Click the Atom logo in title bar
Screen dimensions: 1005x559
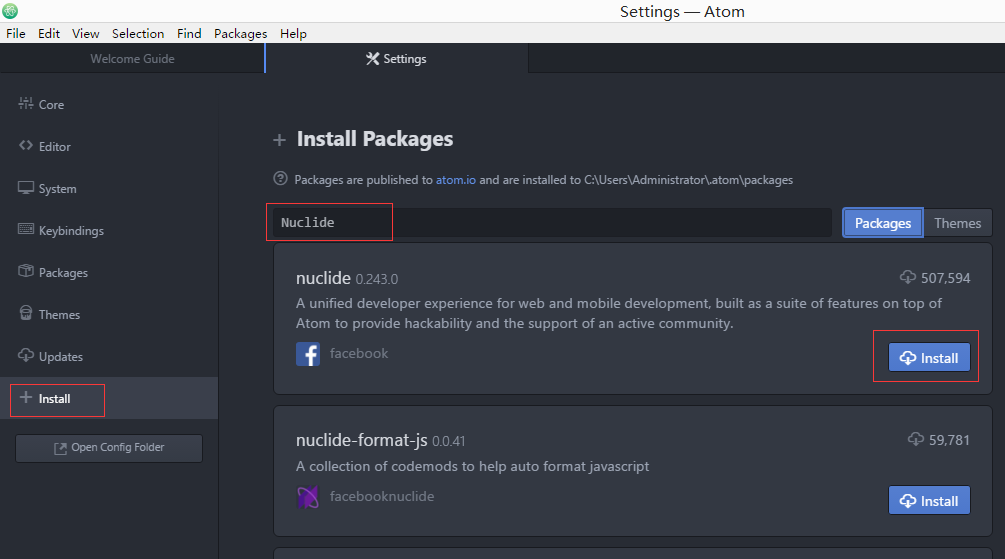tap(10, 11)
